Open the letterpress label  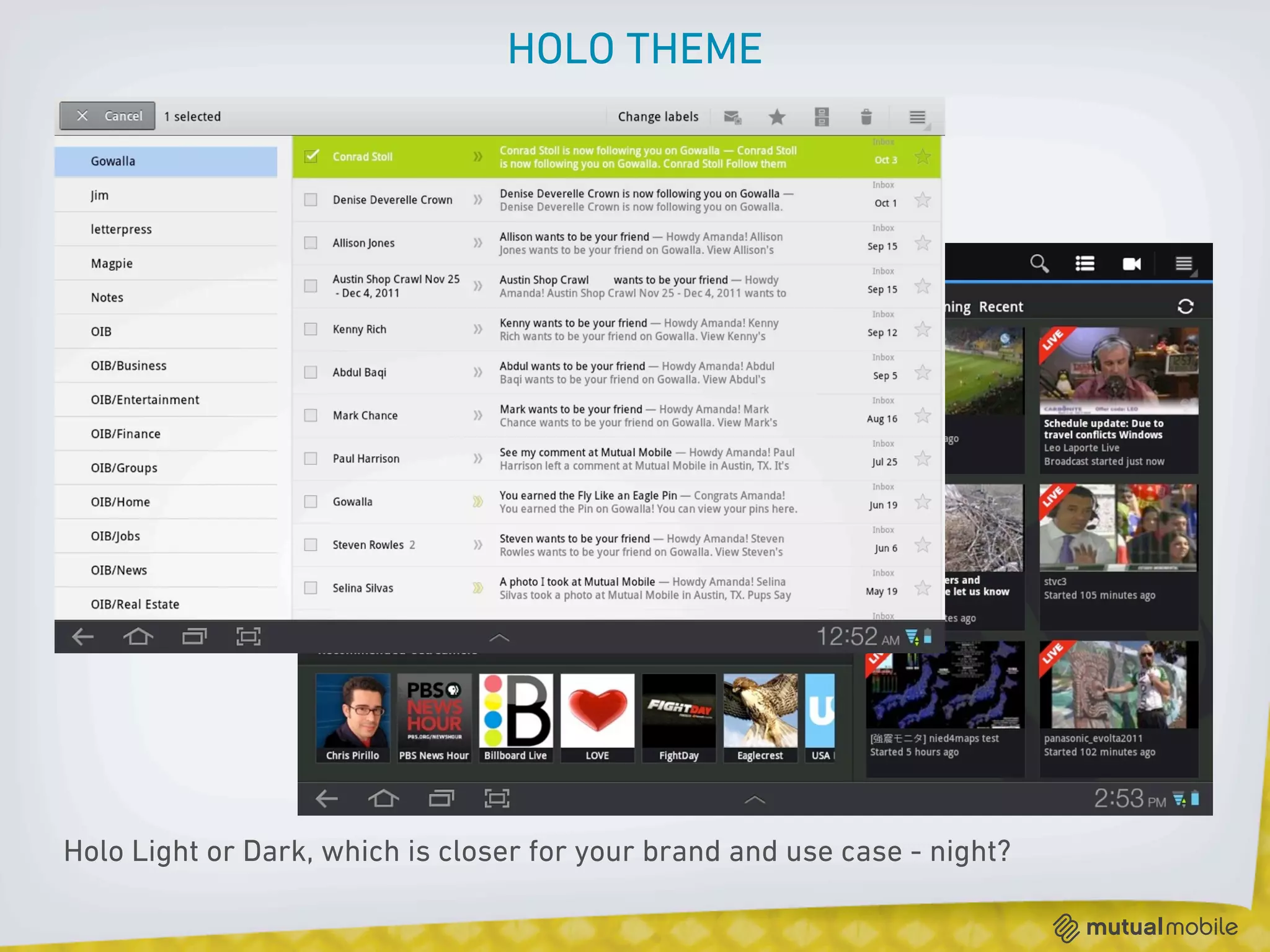166,229
